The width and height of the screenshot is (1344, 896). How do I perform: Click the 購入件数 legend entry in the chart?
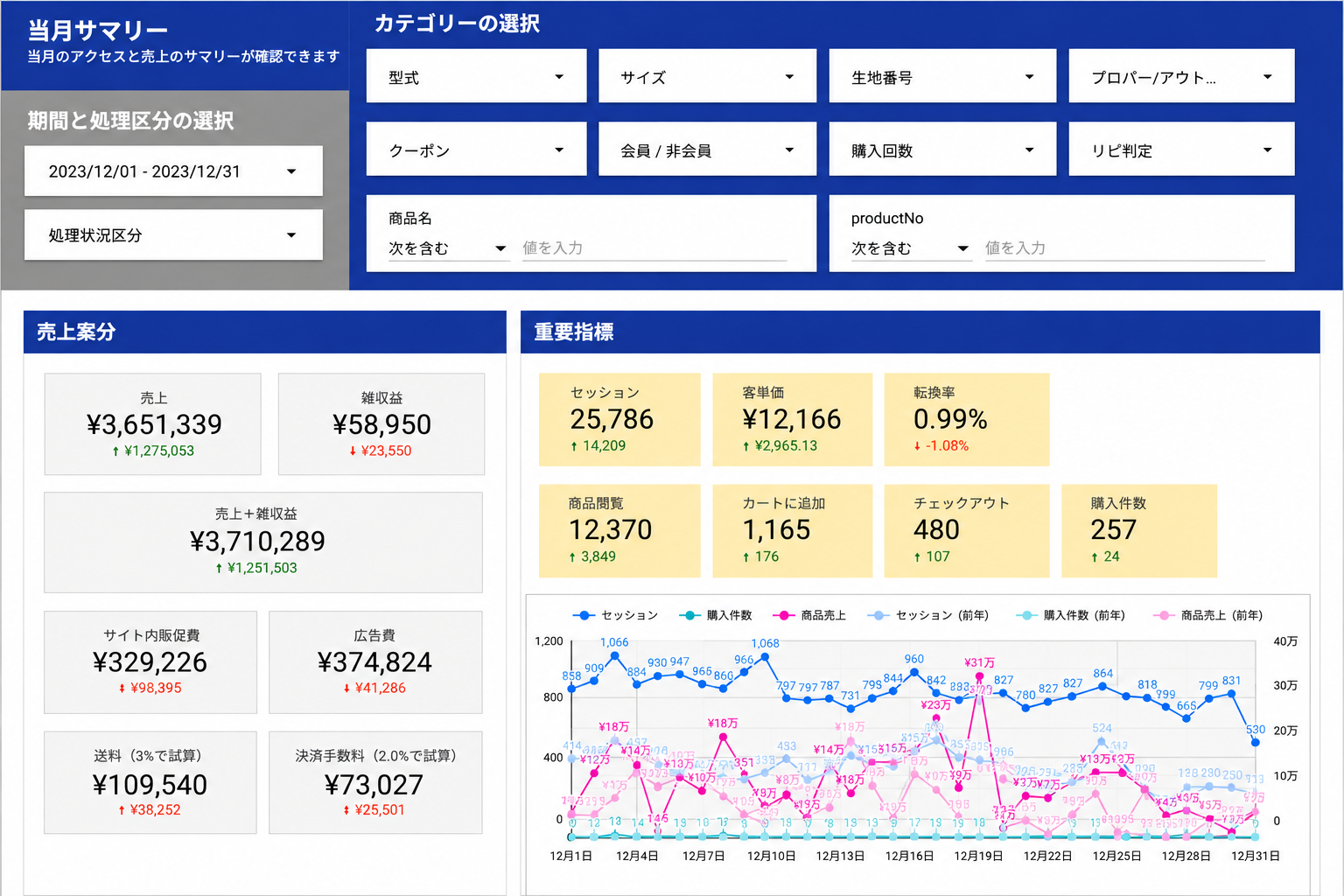pyautogui.click(x=715, y=615)
